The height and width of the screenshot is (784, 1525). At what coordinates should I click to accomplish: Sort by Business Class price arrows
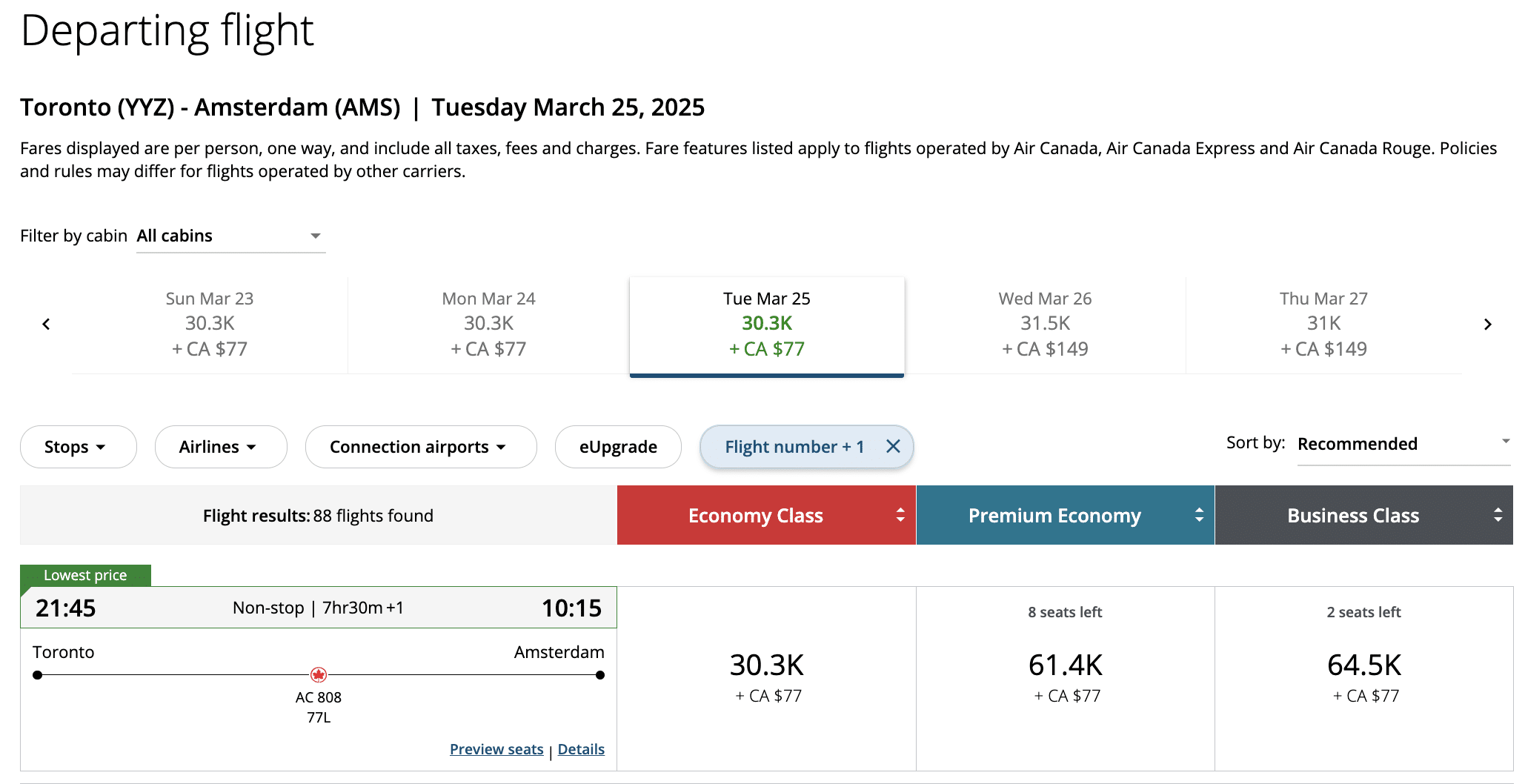pyautogui.click(x=1498, y=515)
